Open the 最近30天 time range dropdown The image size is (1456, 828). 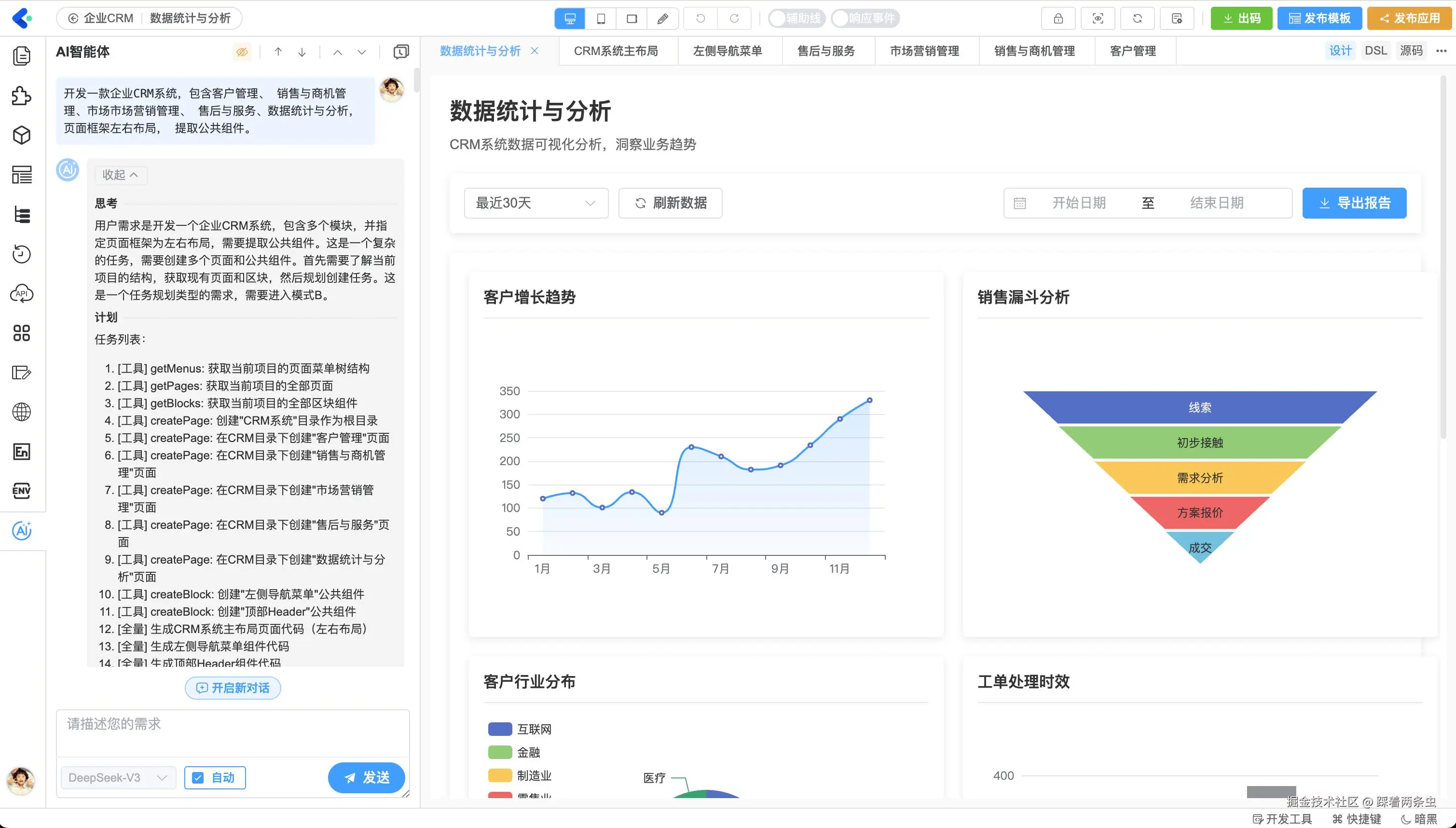point(536,203)
